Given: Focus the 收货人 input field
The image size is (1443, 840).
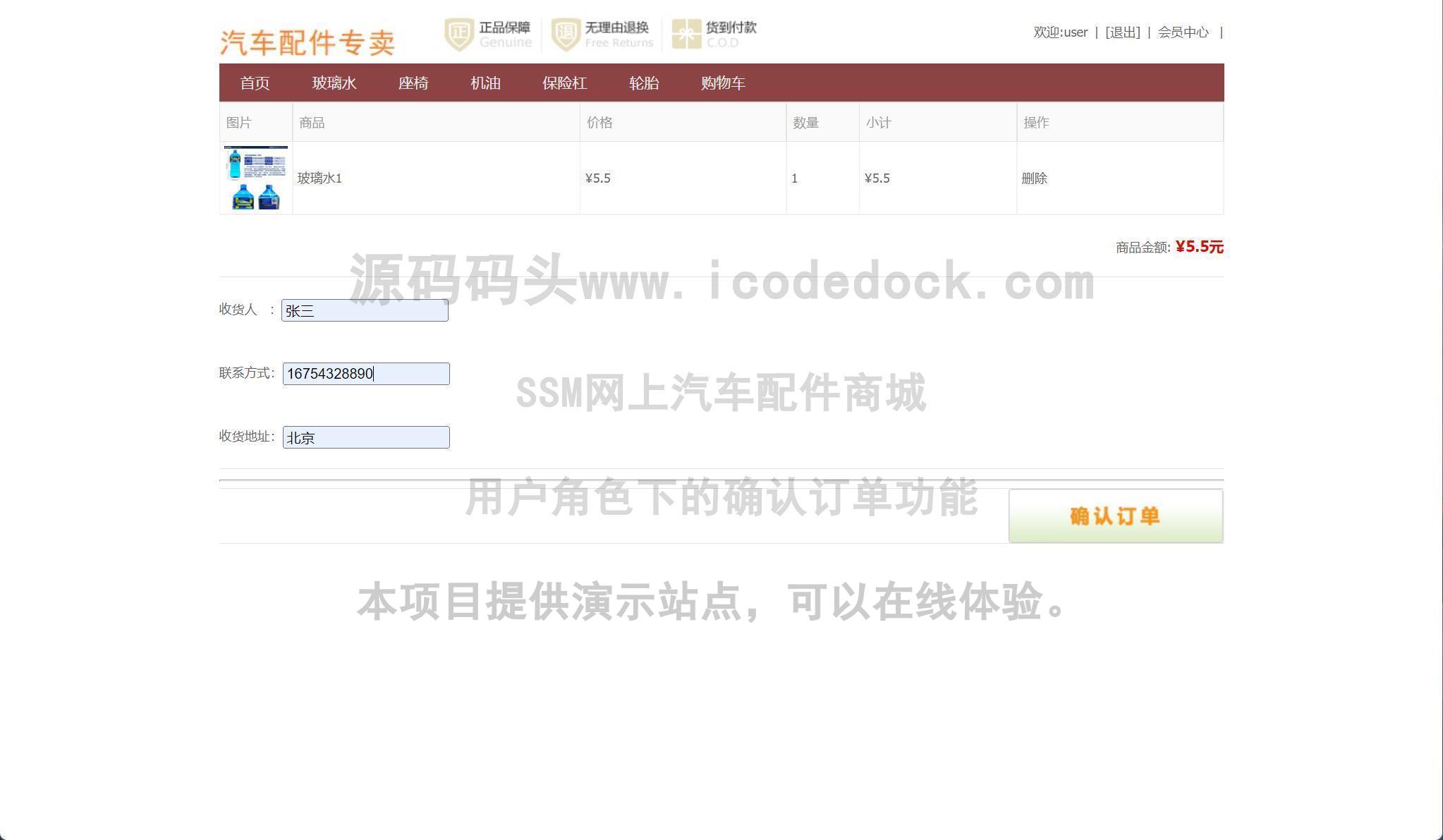Looking at the screenshot, I should (x=365, y=310).
